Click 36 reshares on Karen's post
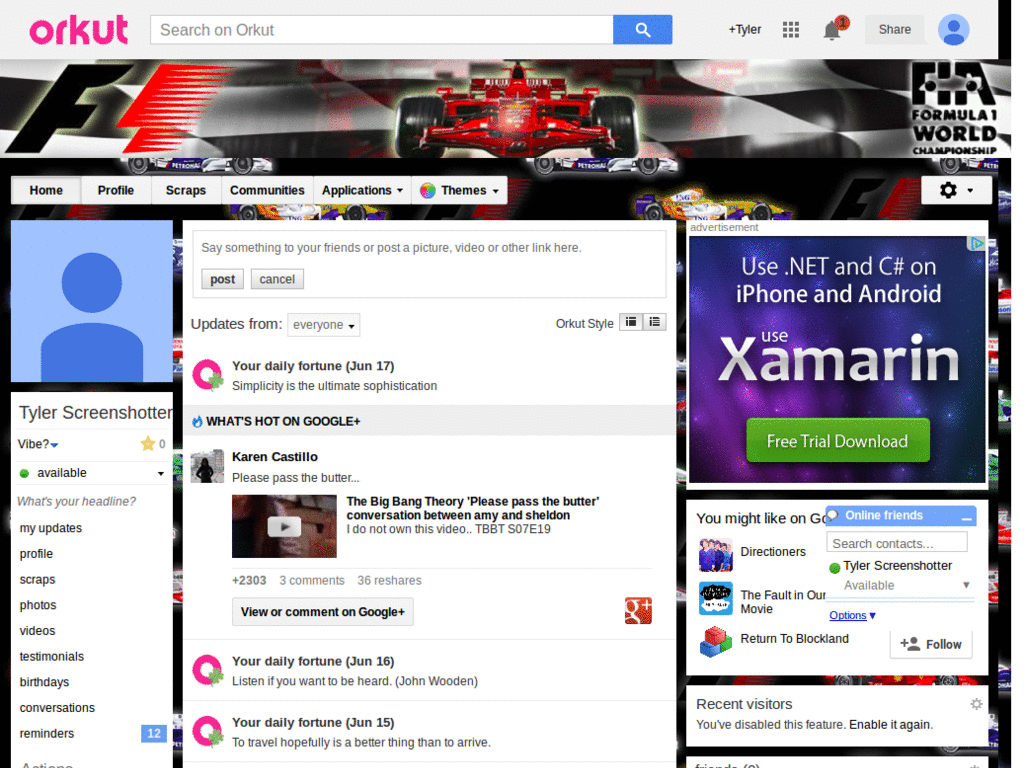 tap(389, 581)
